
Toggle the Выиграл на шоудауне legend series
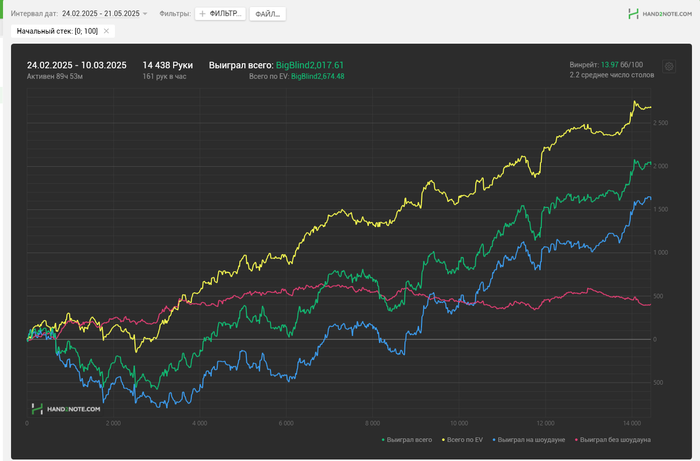tap(529, 440)
